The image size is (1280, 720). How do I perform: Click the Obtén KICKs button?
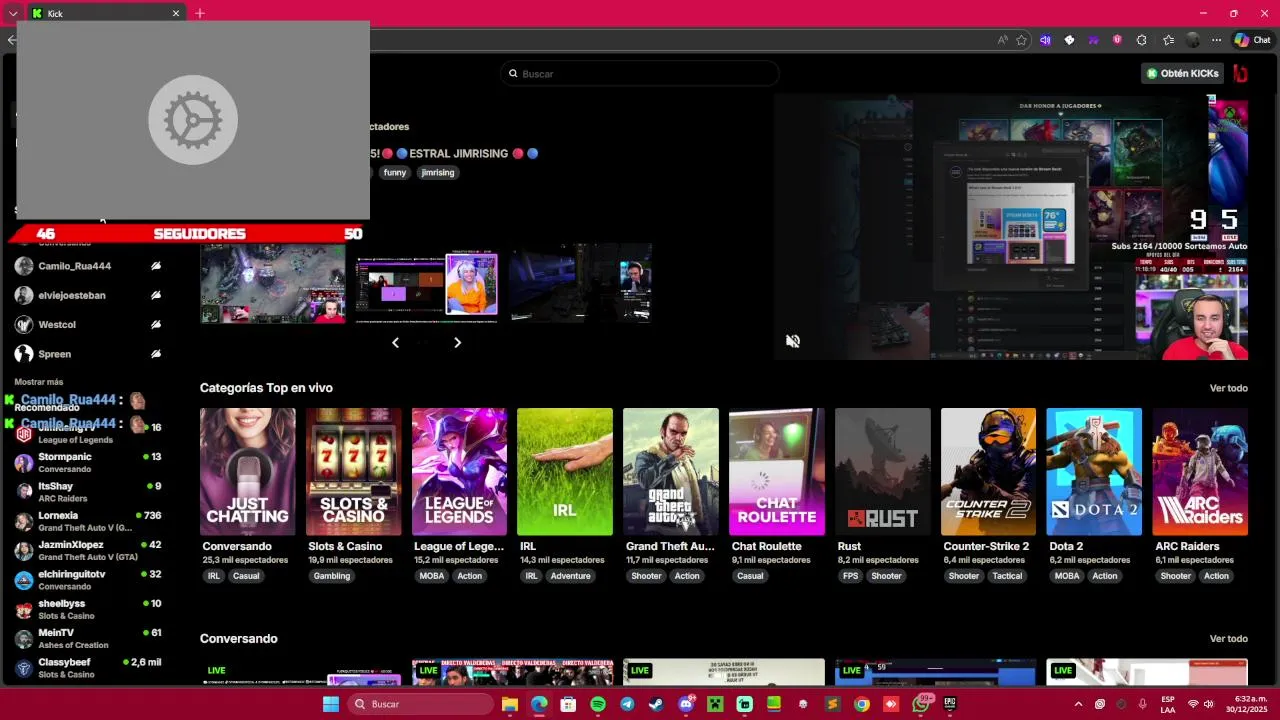1182,73
